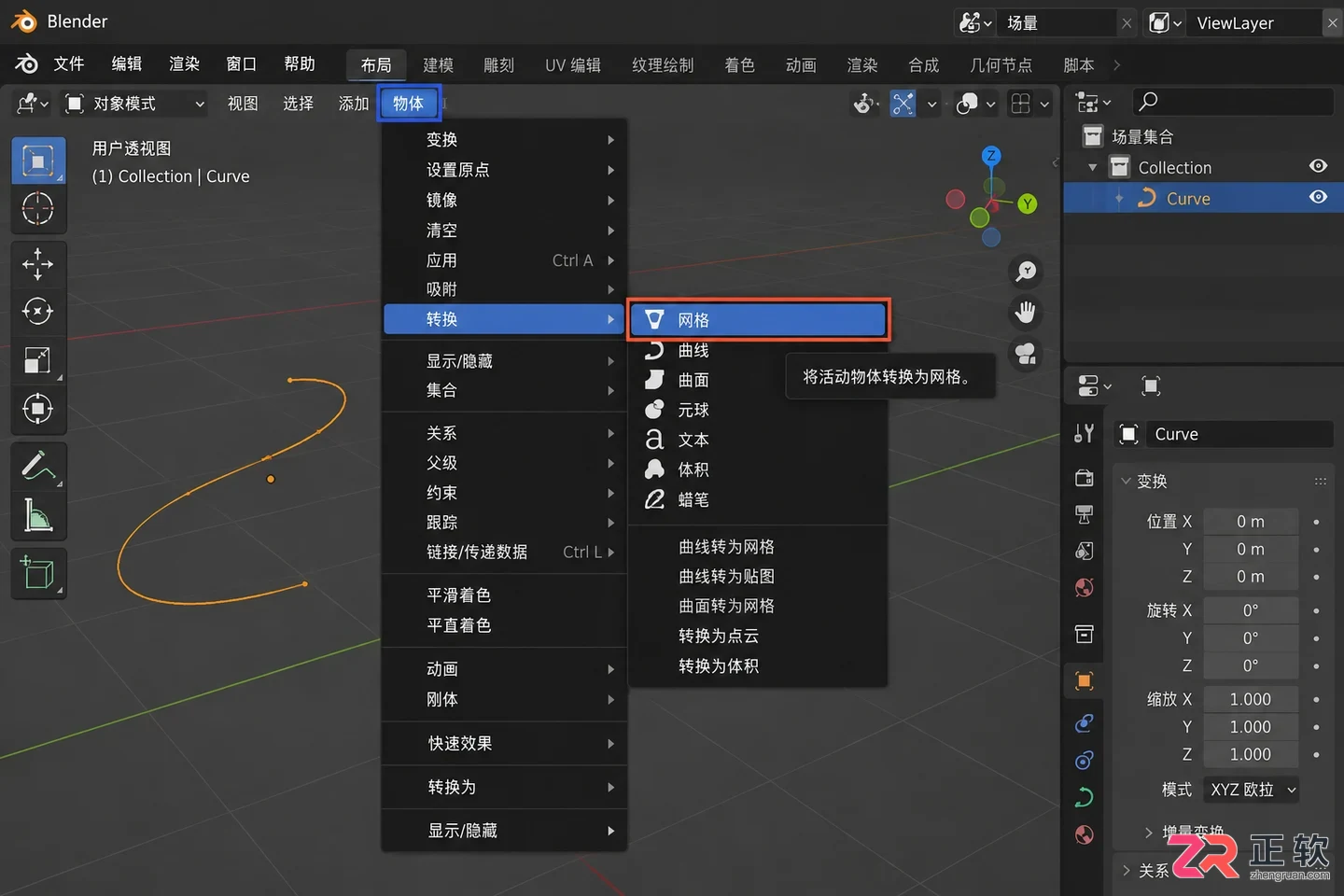The height and width of the screenshot is (896, 1344).
Task: Click the Y axis on navigation gizmo
Action: pyautogui.click(x=1027, y=203)
